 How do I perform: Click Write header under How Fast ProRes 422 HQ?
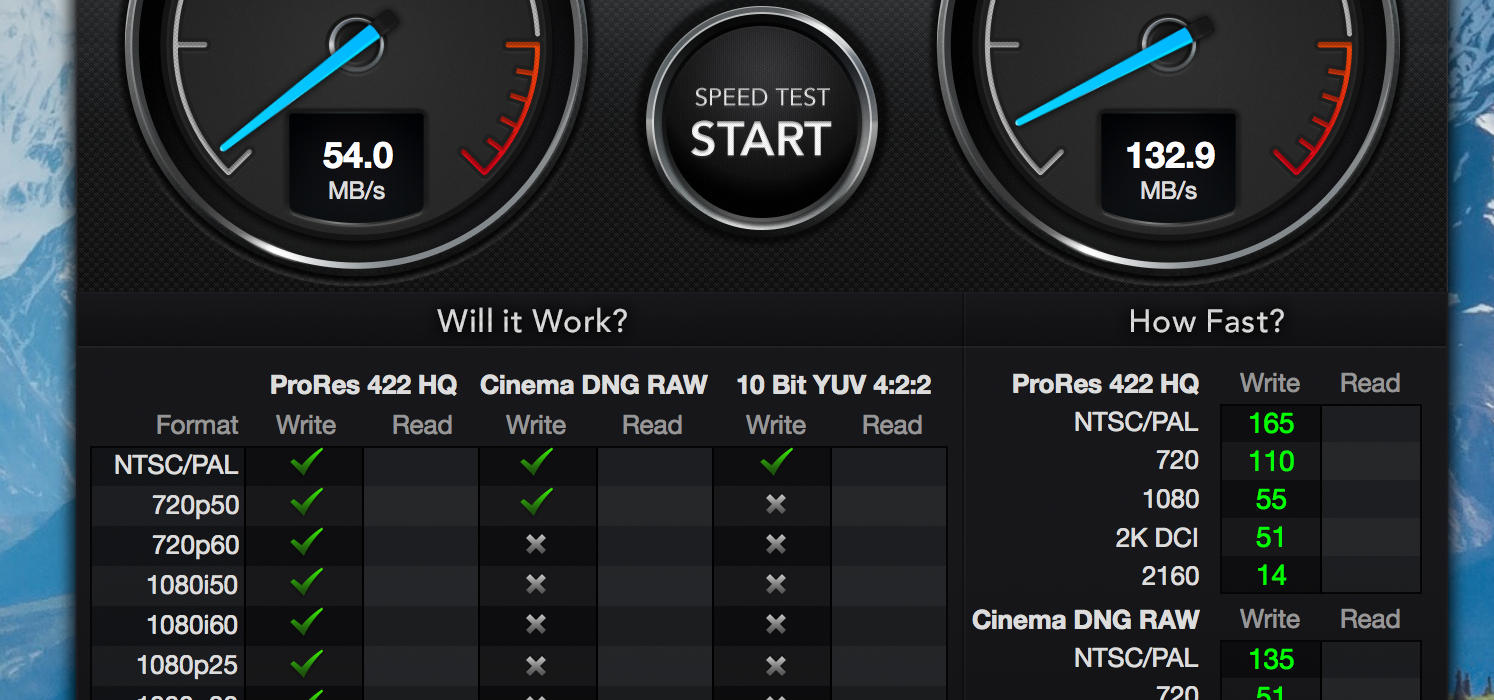1270,383
